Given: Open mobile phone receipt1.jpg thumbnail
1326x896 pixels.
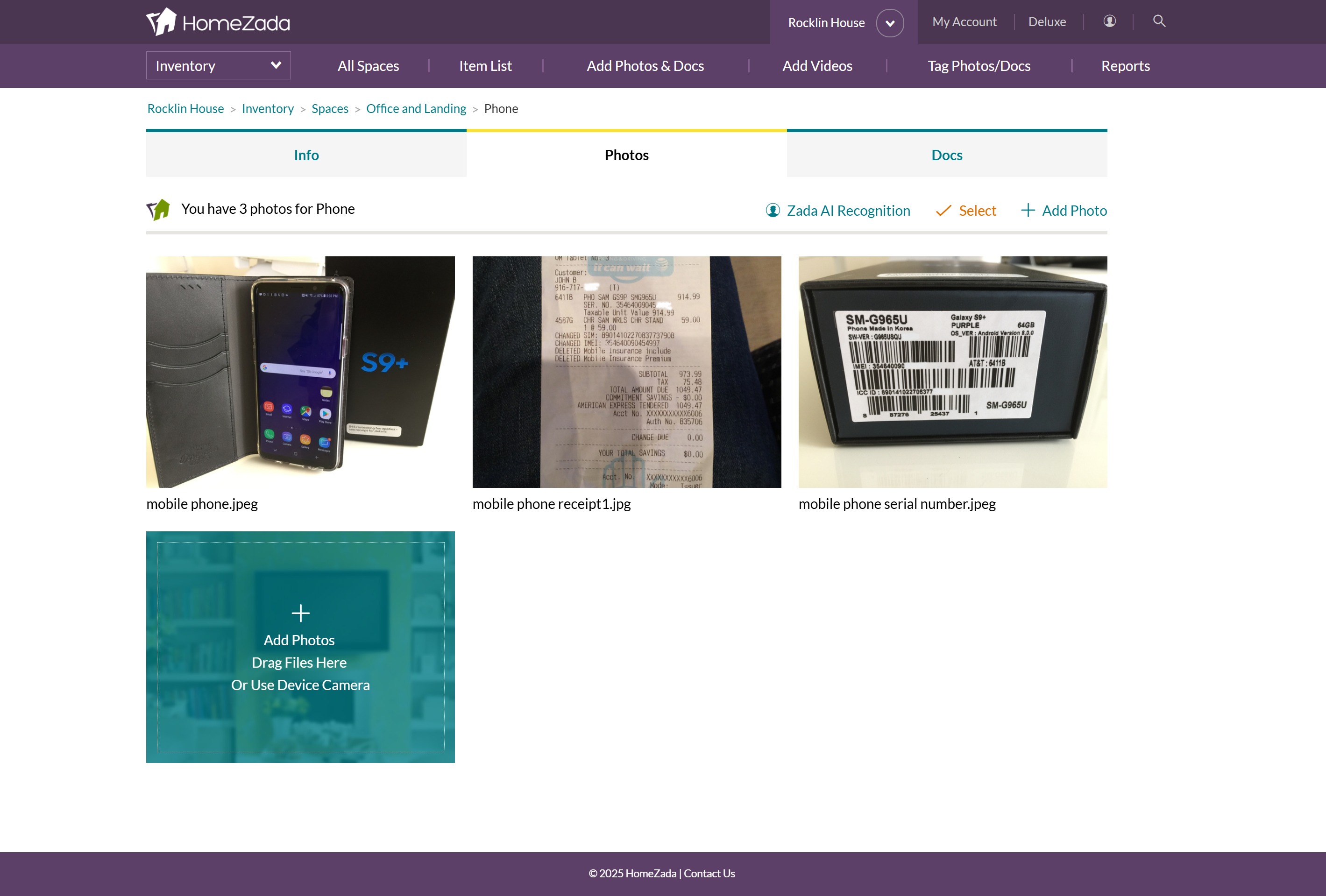Looking at the screenshot, I should [626, 372].
